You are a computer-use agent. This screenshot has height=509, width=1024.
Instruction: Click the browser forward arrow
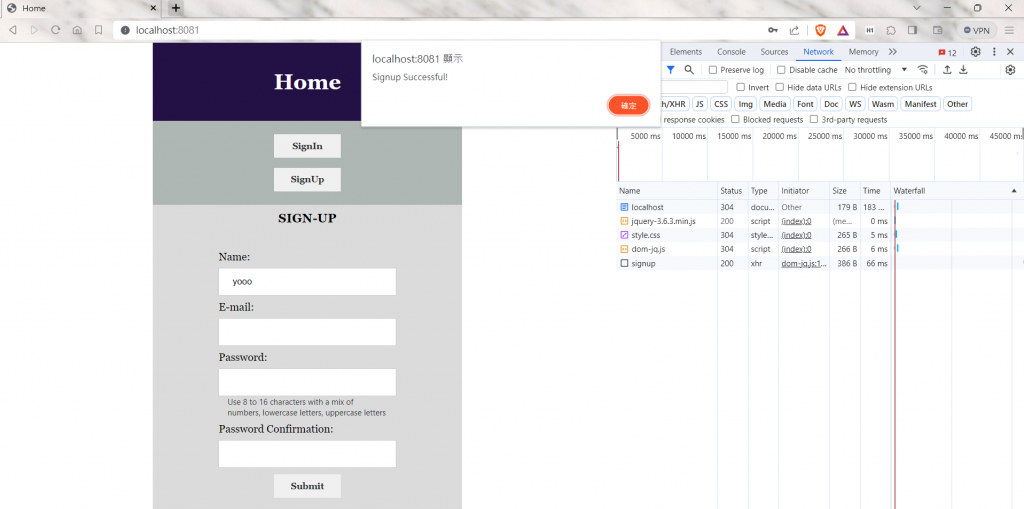point(34,30)
